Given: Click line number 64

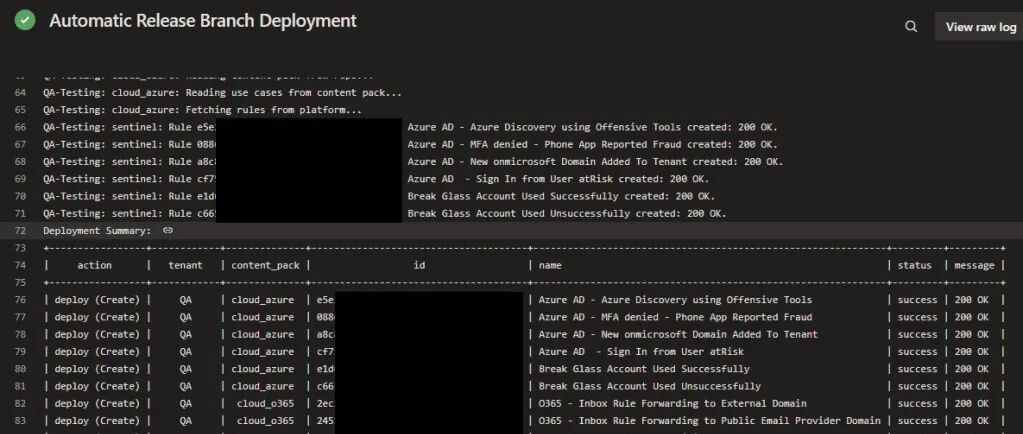Looking at the screenshot, I should (x=20, y=93).
